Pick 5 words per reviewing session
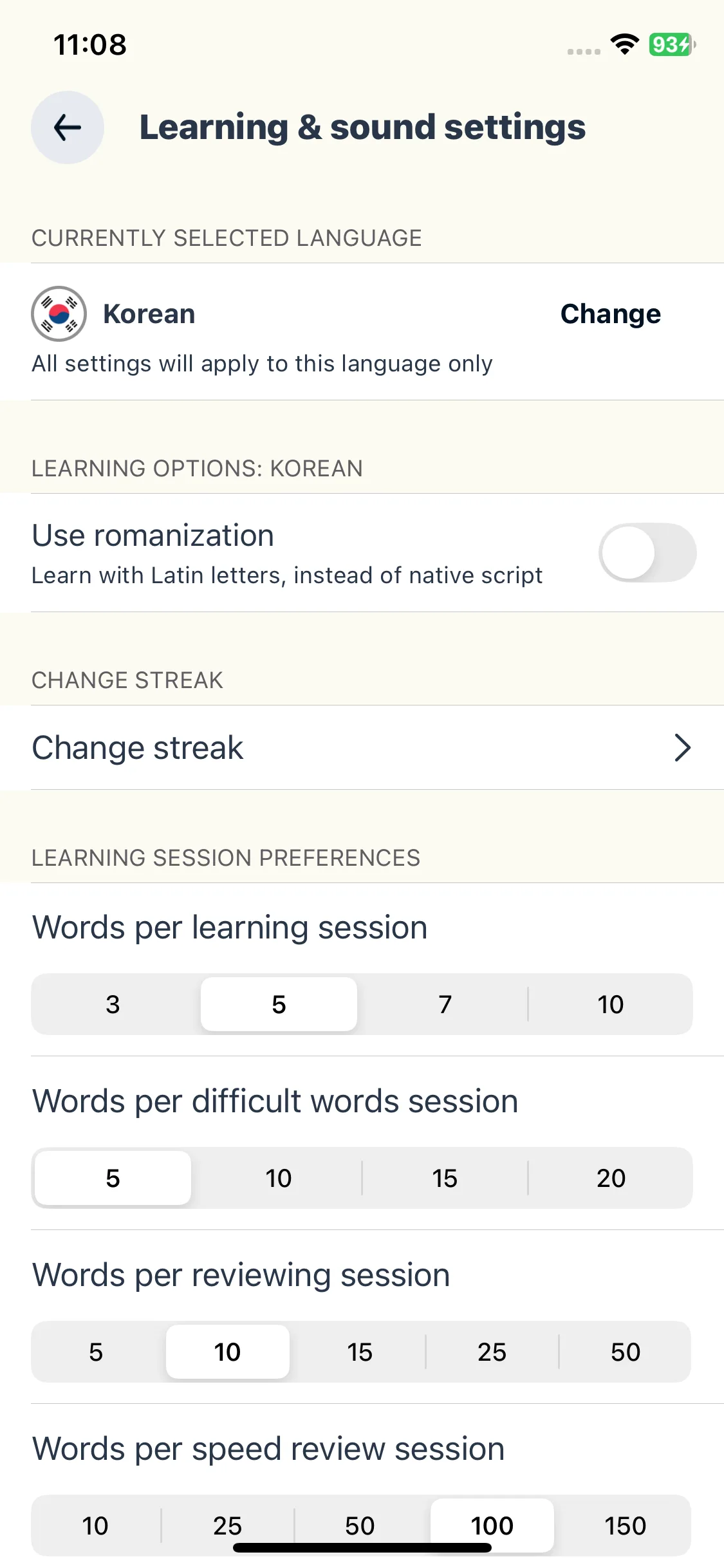 (96, 1352)
